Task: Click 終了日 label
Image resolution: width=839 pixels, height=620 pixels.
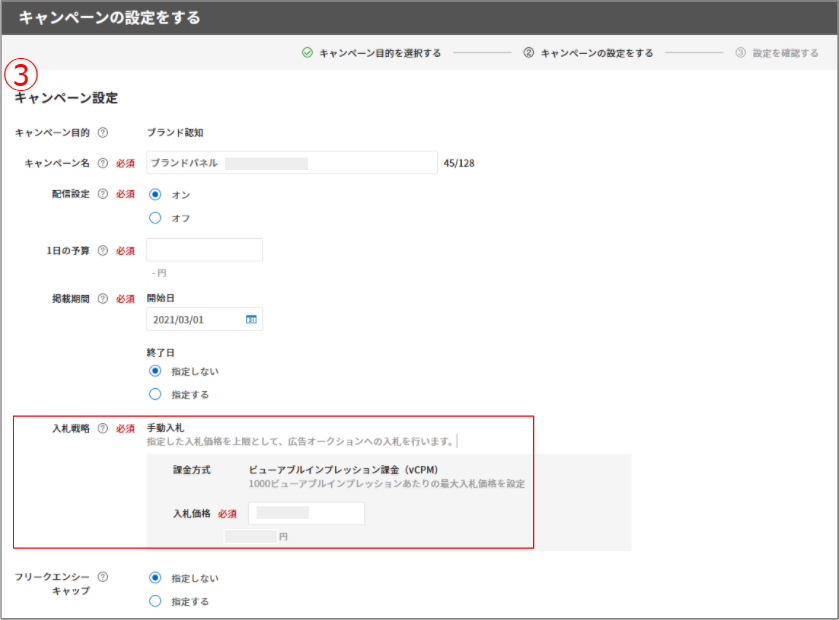Action: pos(161,353)
